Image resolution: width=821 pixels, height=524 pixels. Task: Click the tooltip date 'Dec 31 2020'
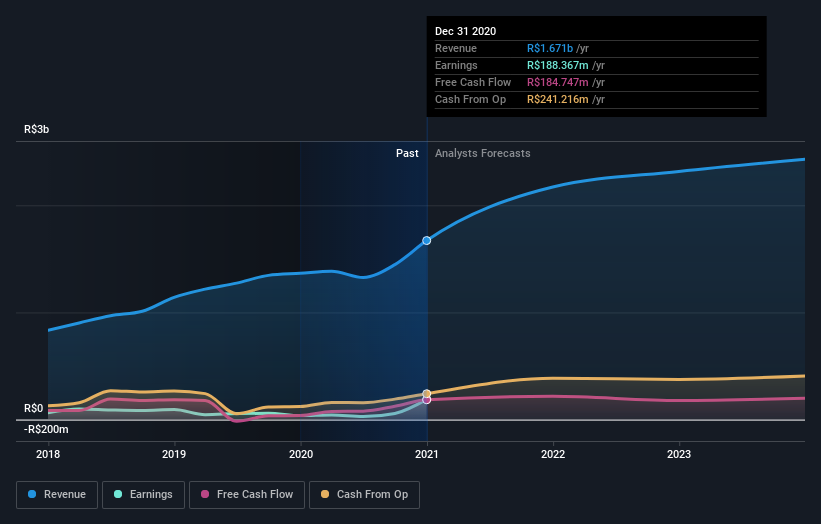(x=465, y=31)
